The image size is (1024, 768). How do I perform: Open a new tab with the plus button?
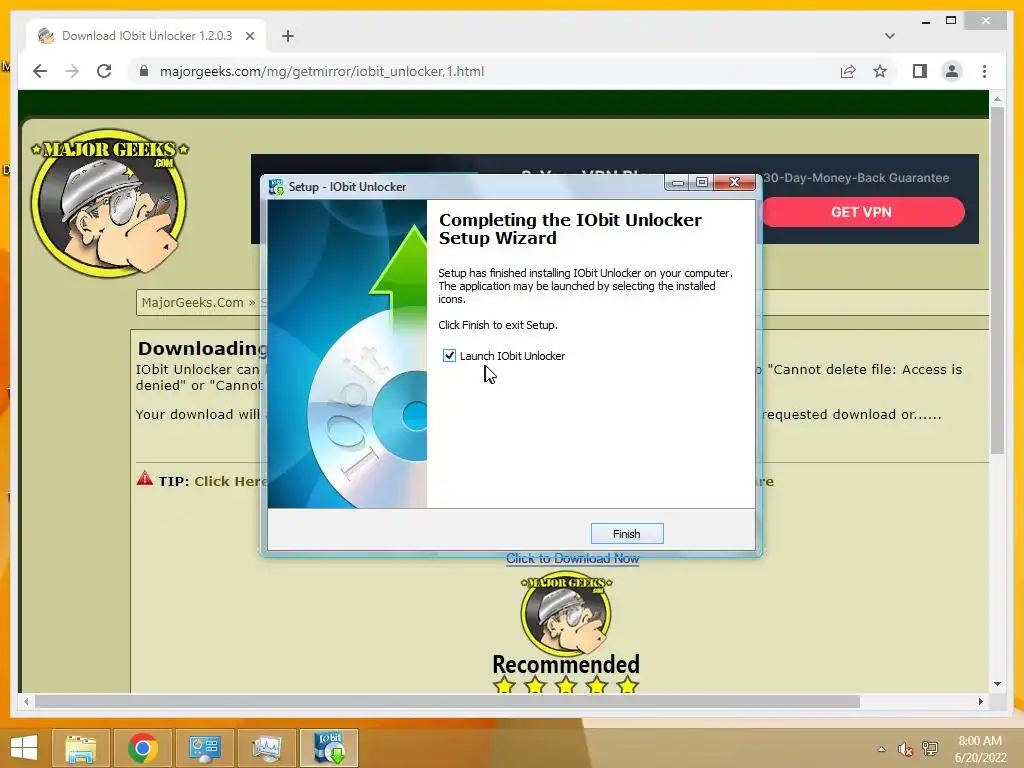tap(288, 36)
